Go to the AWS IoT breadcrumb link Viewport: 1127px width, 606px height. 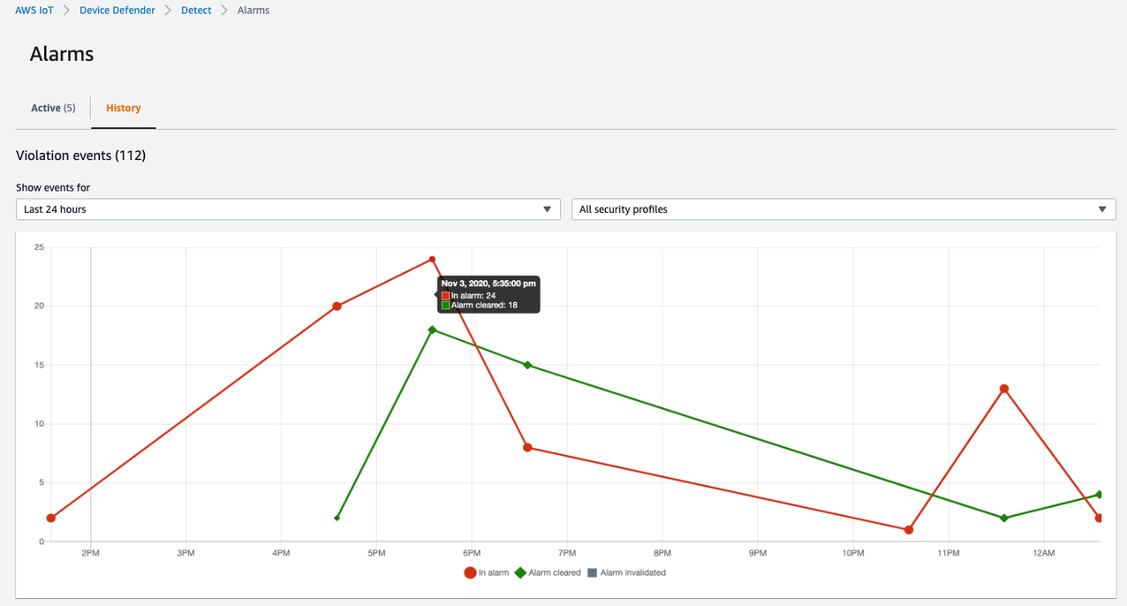(x=34, y=10)
